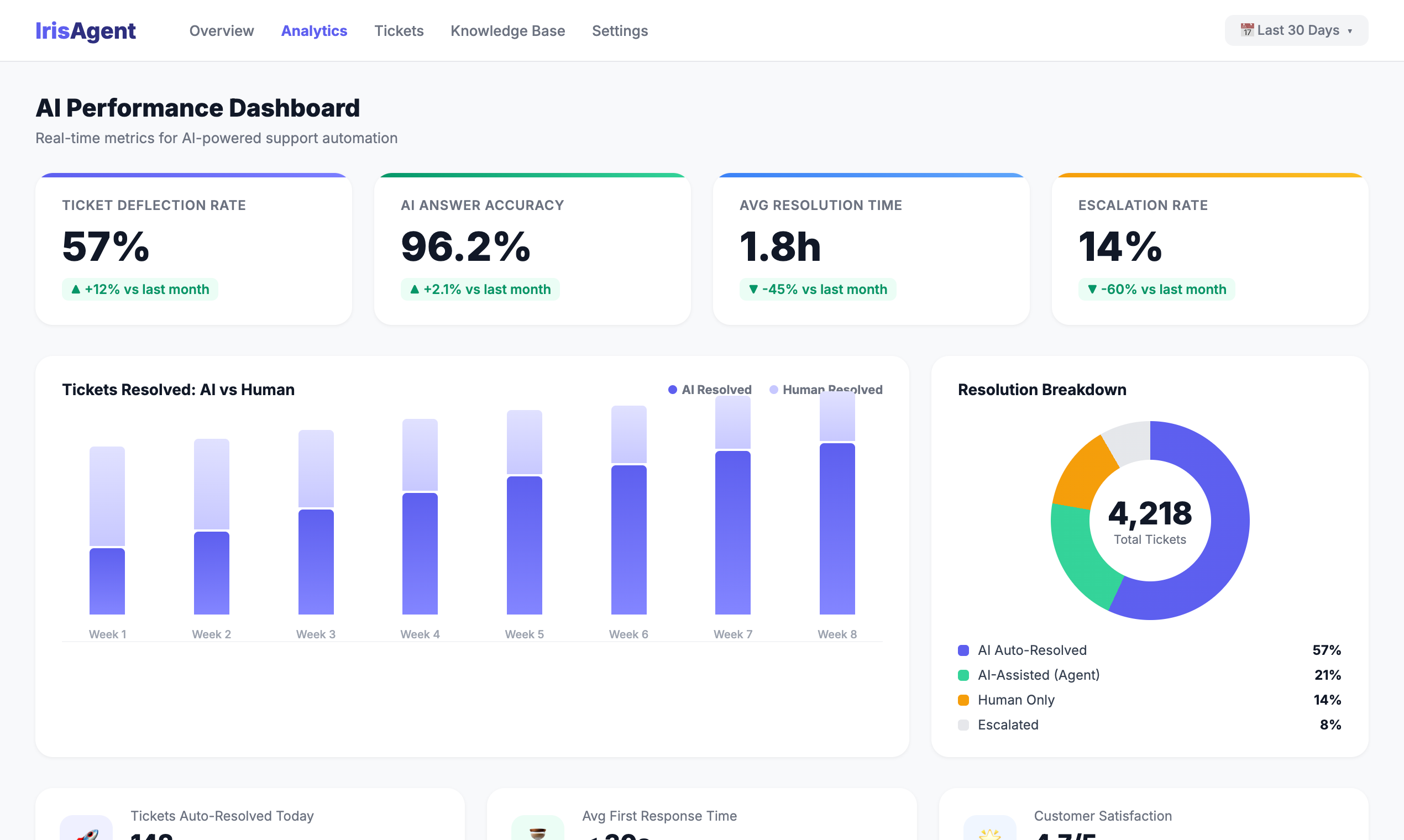Click the Week 8 AI resolved bar
This screenshot has width=1404, height=840.
837,529
